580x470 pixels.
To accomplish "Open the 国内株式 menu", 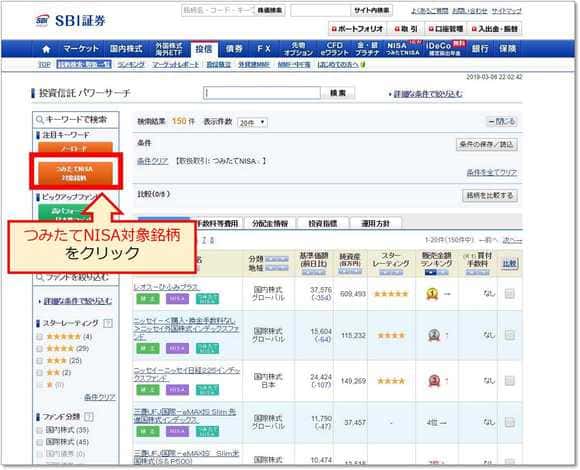I will [126, 49].
